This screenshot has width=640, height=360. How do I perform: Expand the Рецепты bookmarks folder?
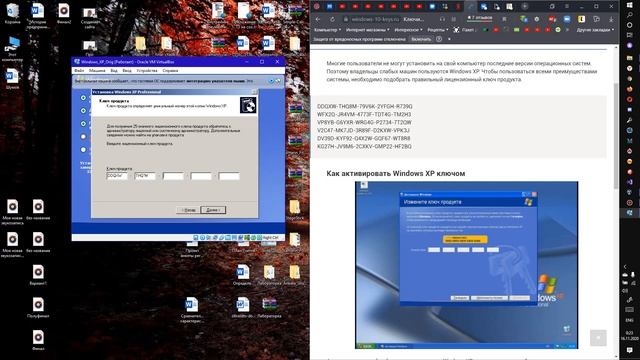pyautogui.click(x=438, y=30)
